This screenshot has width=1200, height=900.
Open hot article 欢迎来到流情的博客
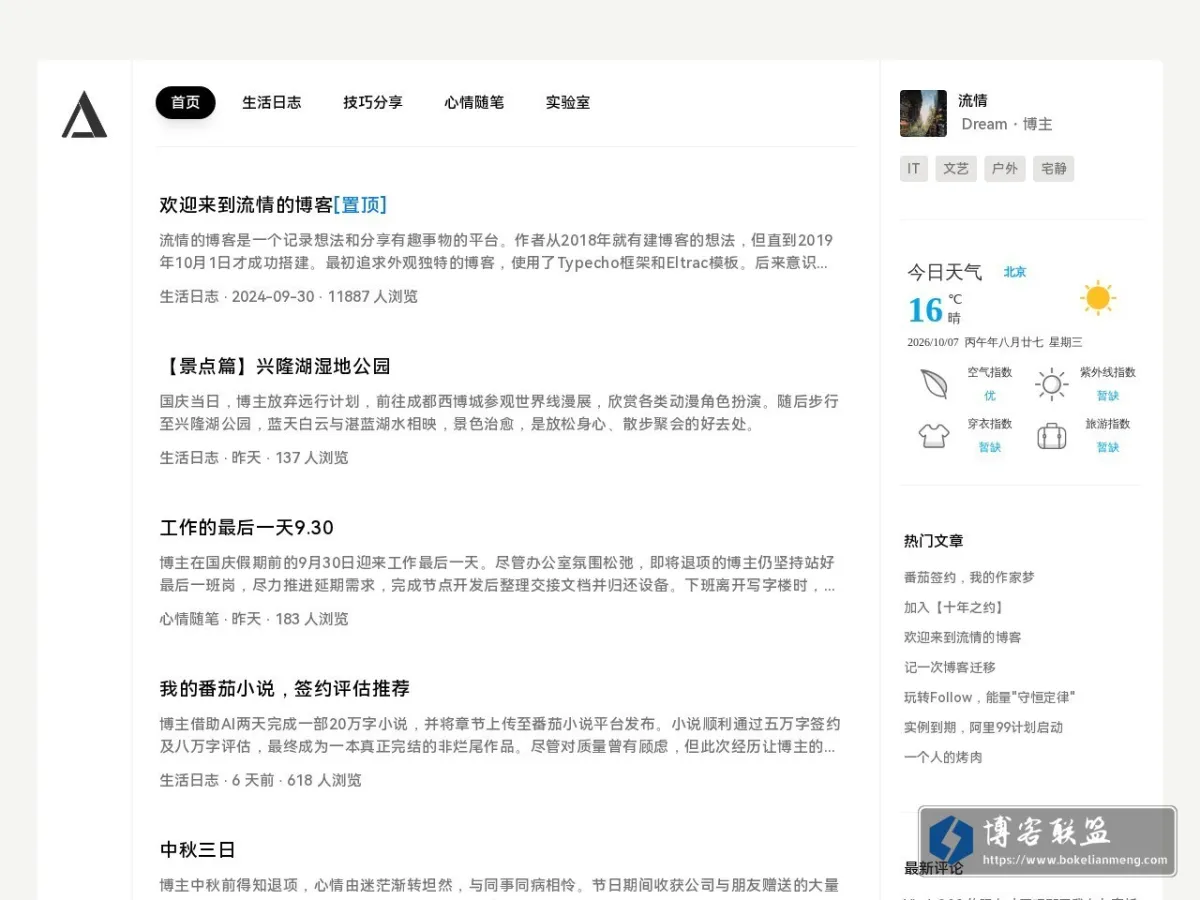click(x=963, y=637)
